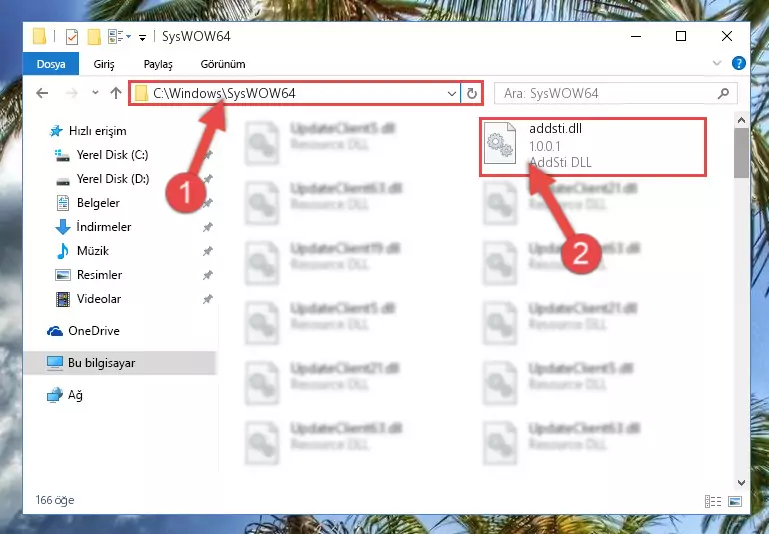The image size is (769, 534).
Task: Expand the ribbon with the chevron
Action: [x=717, y=63]
